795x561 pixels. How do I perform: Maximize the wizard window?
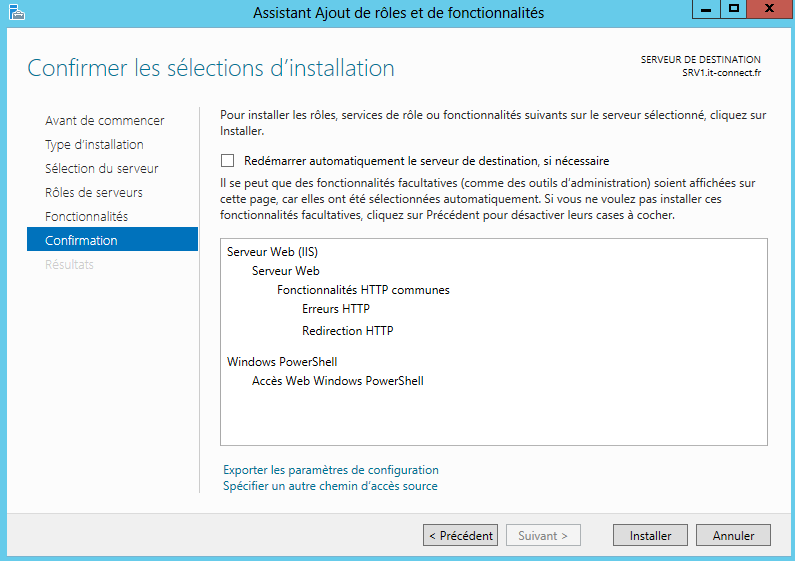pyautogui.click(x=733, y=9)
